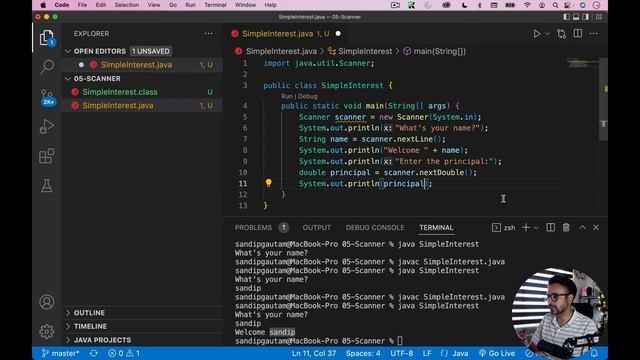This screenshot has height=360, width=640.
Task: Open the Run and Debug view
Action: 47,127
